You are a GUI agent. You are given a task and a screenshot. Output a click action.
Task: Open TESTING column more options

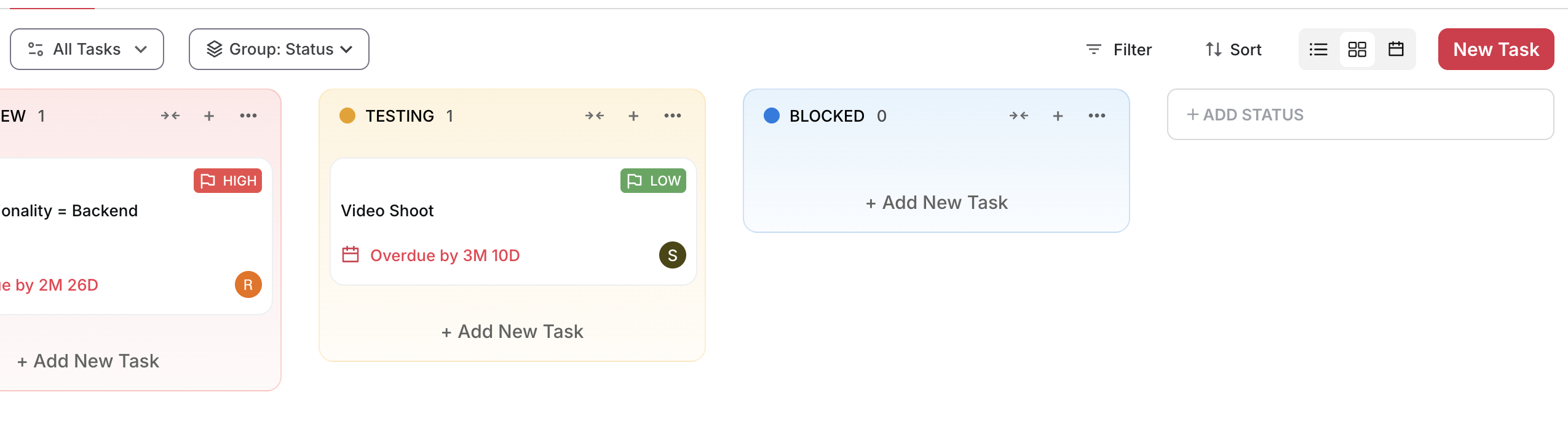click(x=673, y=116)
